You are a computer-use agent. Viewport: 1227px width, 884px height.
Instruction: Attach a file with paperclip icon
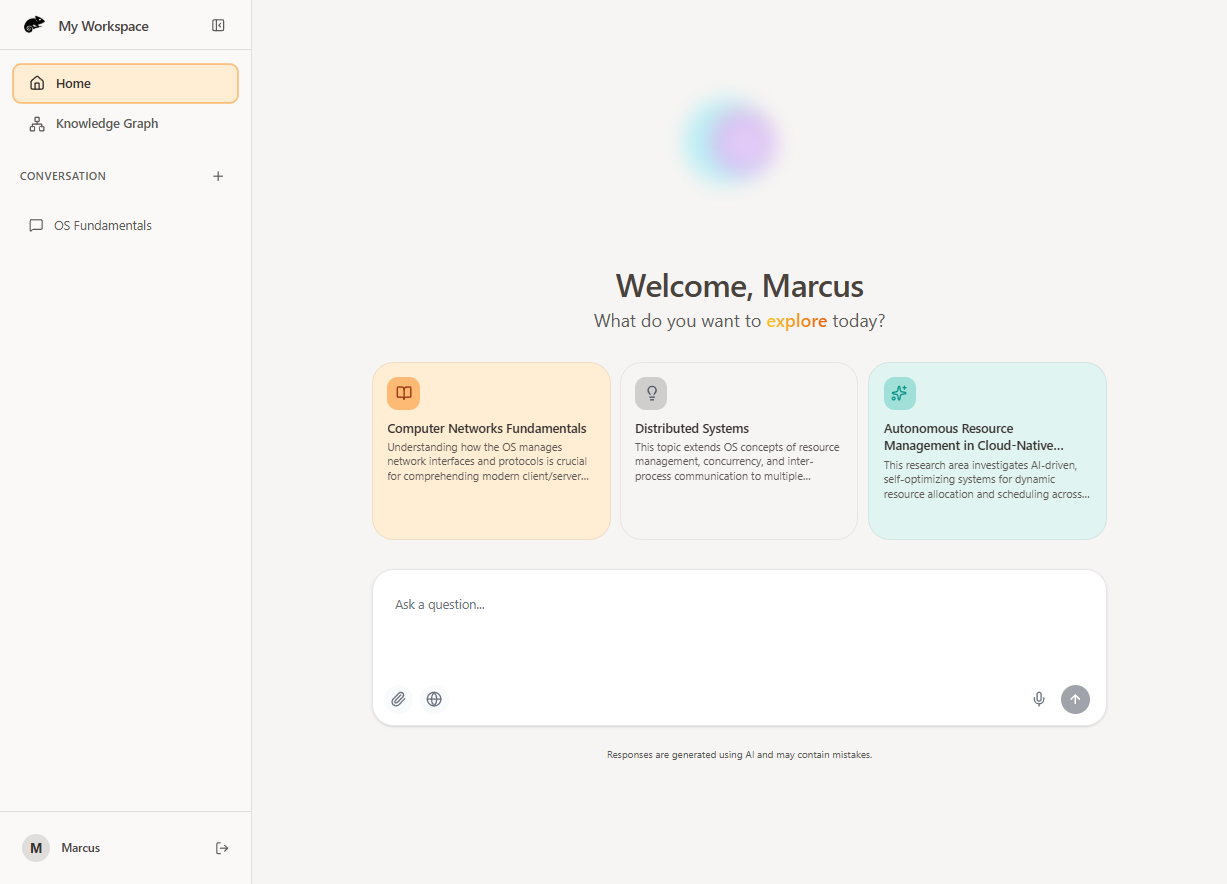point(398,699)
